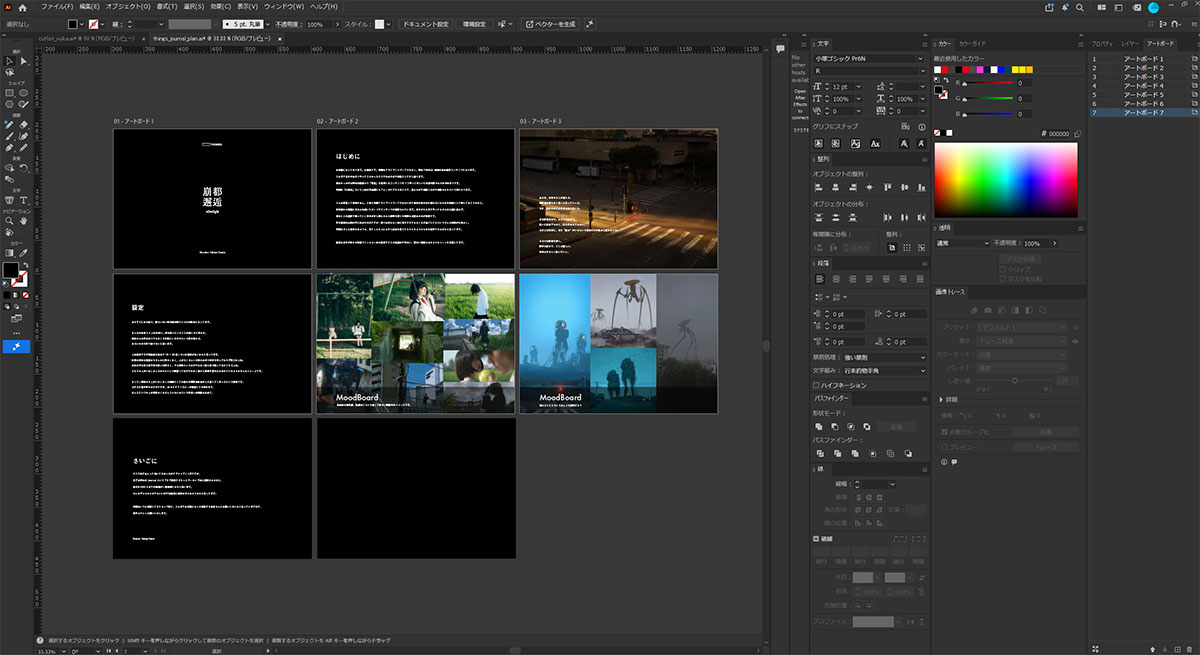Select the Selection tool arrow
1200x655 pixels.
coord(9,61)
